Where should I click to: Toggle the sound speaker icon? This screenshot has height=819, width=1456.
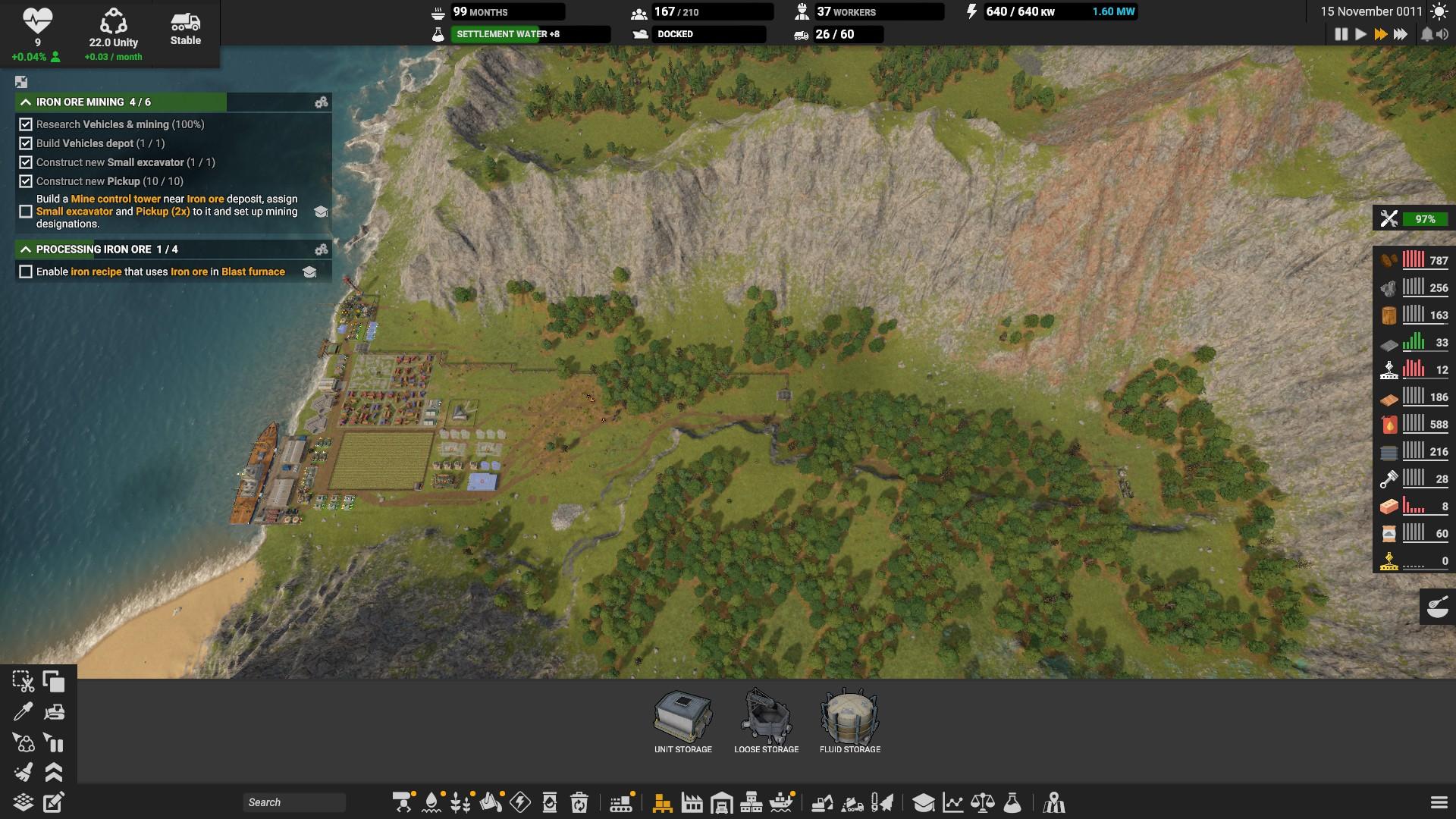point(1442,34)
